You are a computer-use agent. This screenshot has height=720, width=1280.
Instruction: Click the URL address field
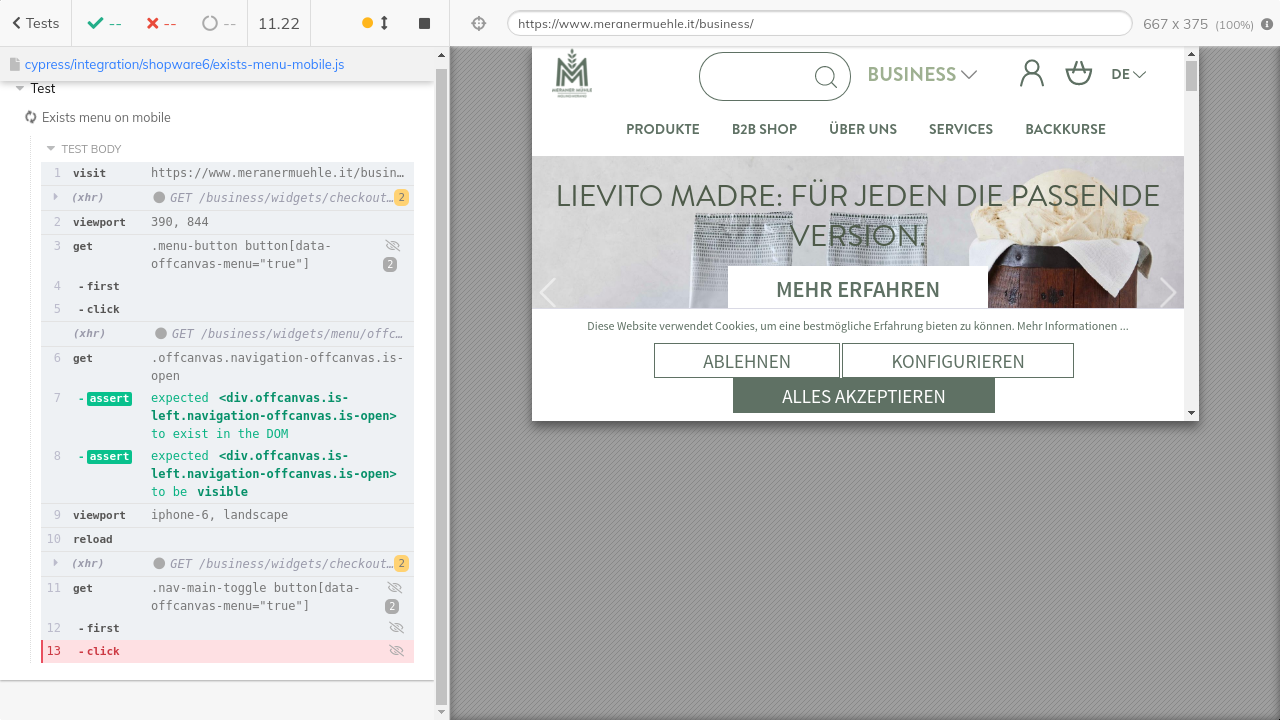819,23
